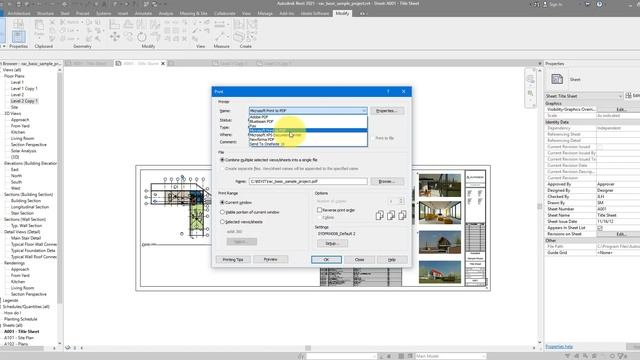
Task: Open the Manage ribbon tab
Action: tap(265, 13)
